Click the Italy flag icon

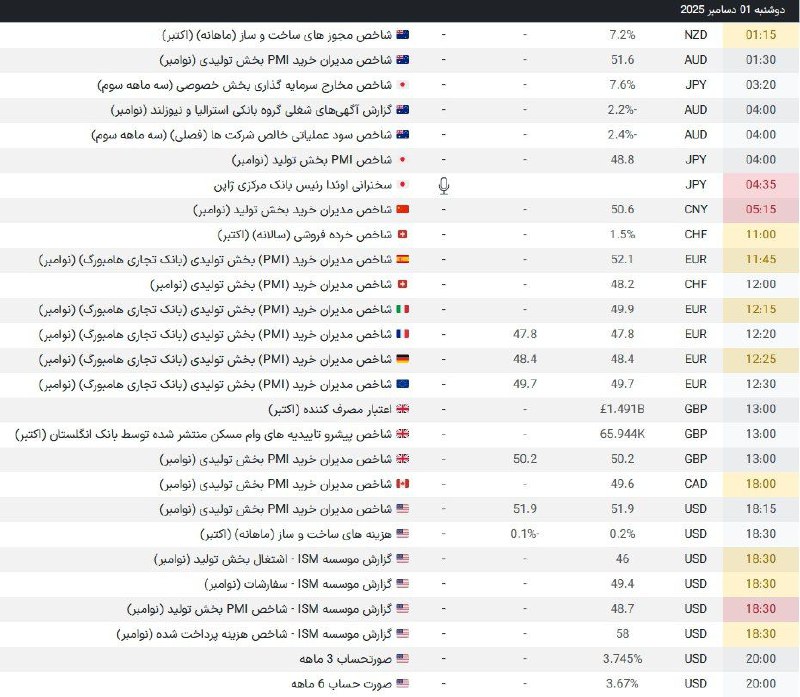click(x=402, y=310)
